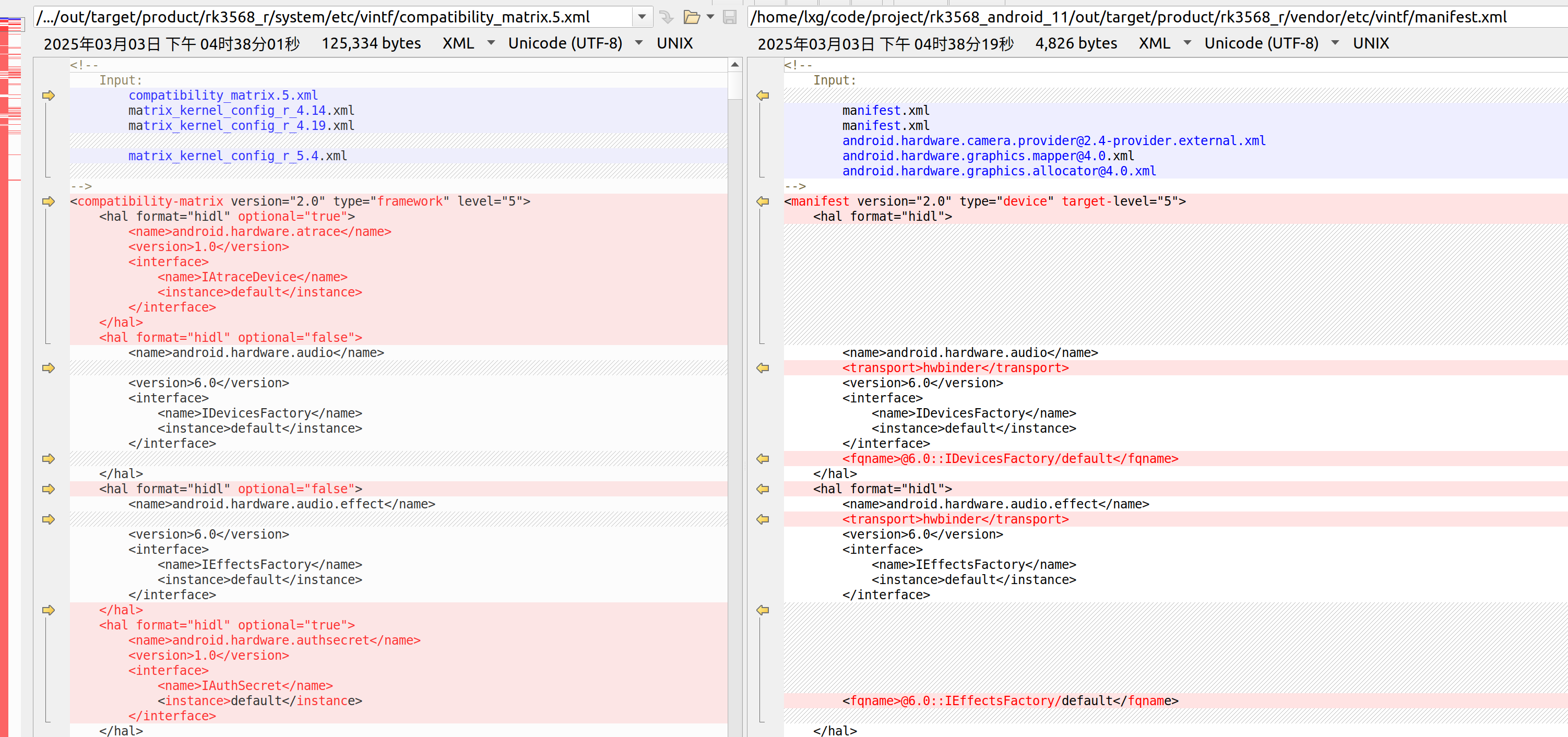Open the left path history dropdown
The width and height of the screenshot is (1568, 737).
point(642,17)
